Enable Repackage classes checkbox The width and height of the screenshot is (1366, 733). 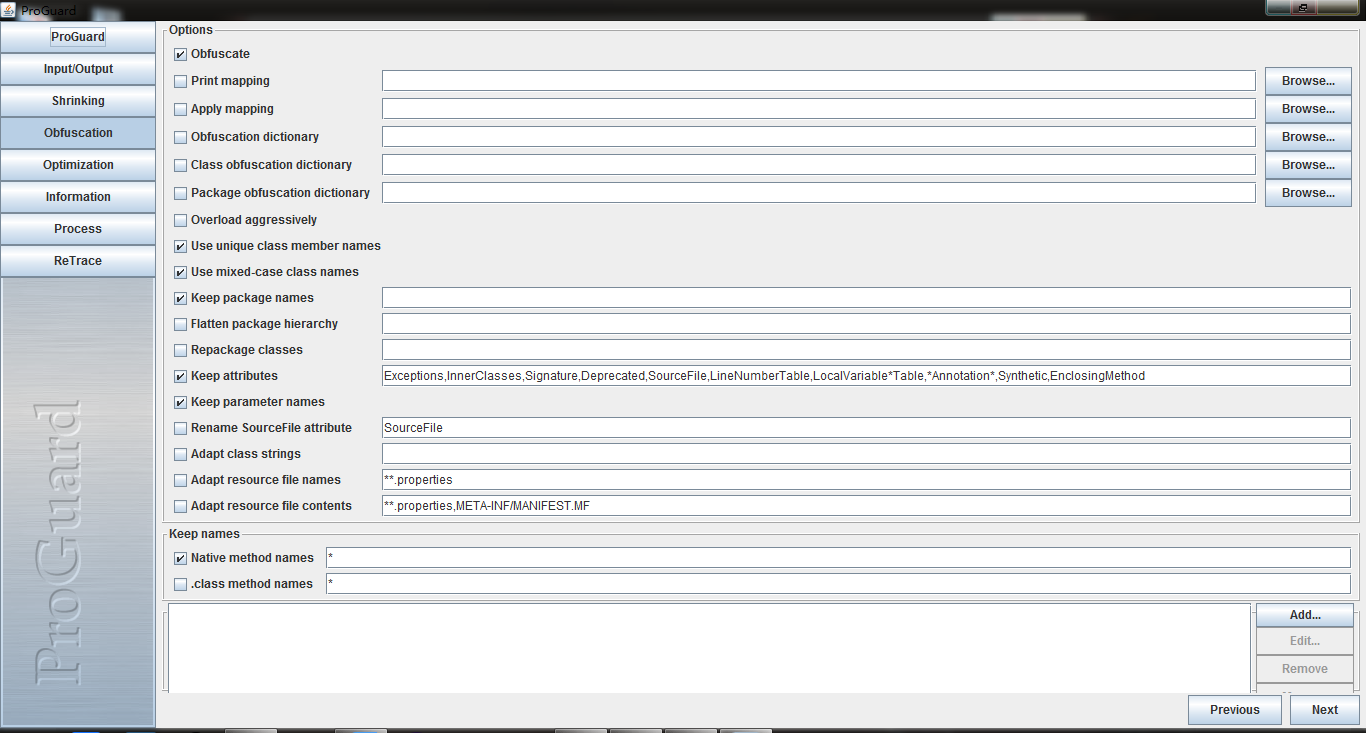(181, 350)
